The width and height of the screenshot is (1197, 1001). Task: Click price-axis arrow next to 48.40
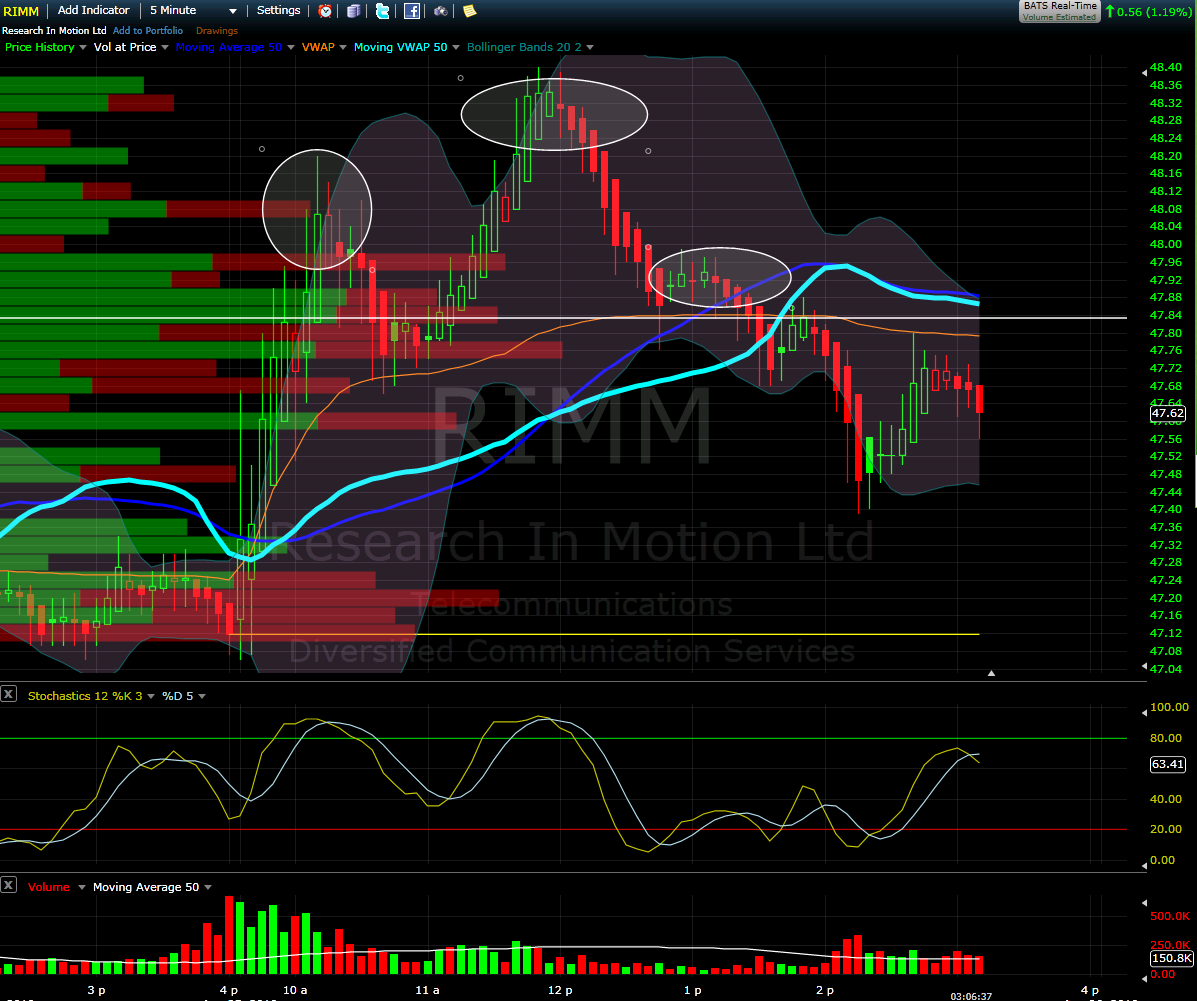click(x=1144, y=73)
